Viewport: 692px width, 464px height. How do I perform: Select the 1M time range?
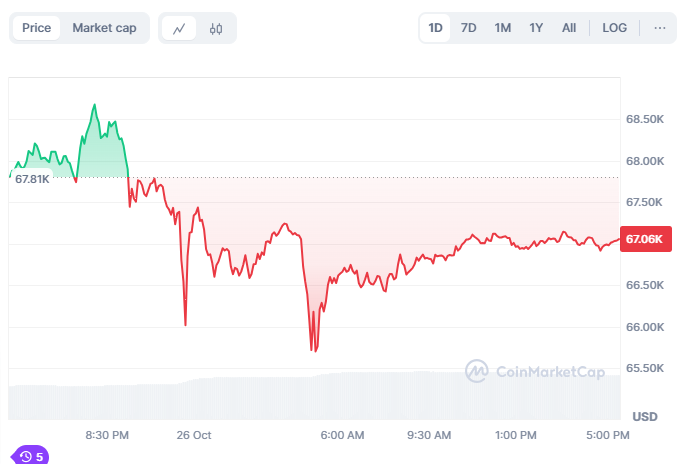502,28
